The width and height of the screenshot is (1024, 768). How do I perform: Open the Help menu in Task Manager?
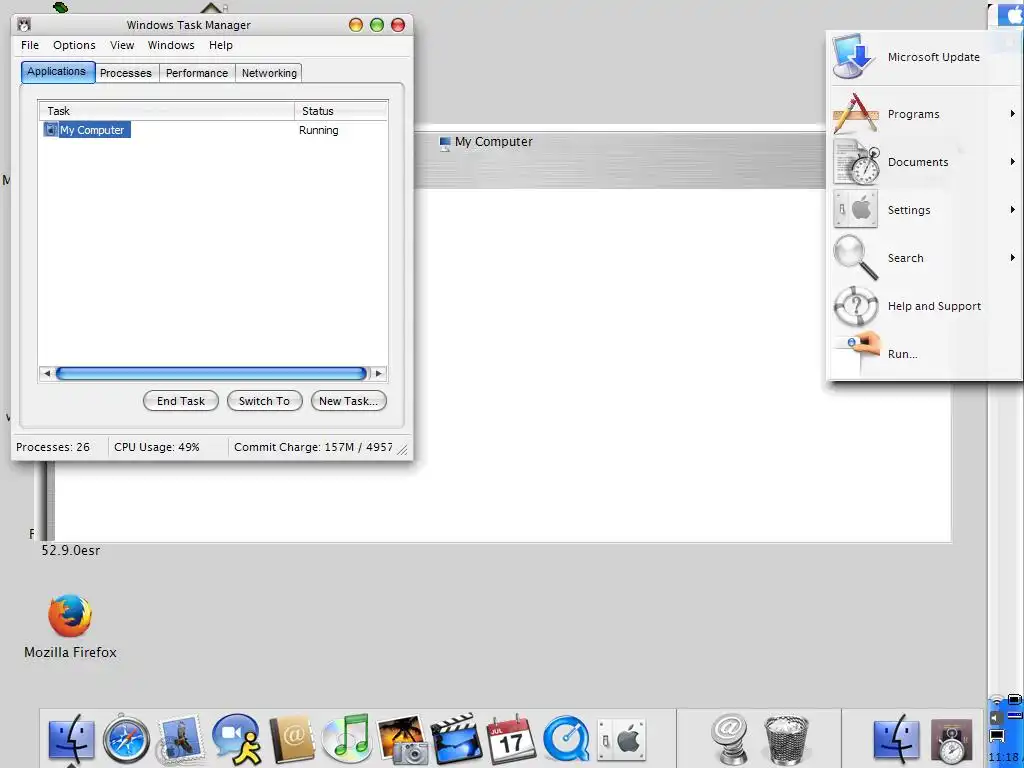(x=221, y=45)
